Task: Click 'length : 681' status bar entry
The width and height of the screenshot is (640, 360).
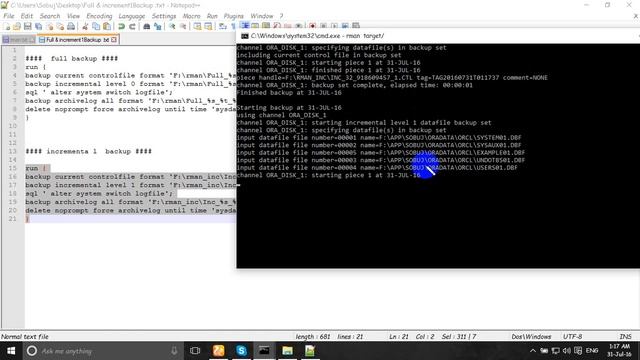Action: pos(313,337)
